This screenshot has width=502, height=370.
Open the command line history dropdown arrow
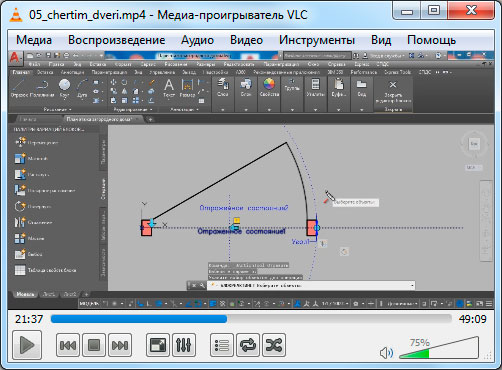coord(412,286)
